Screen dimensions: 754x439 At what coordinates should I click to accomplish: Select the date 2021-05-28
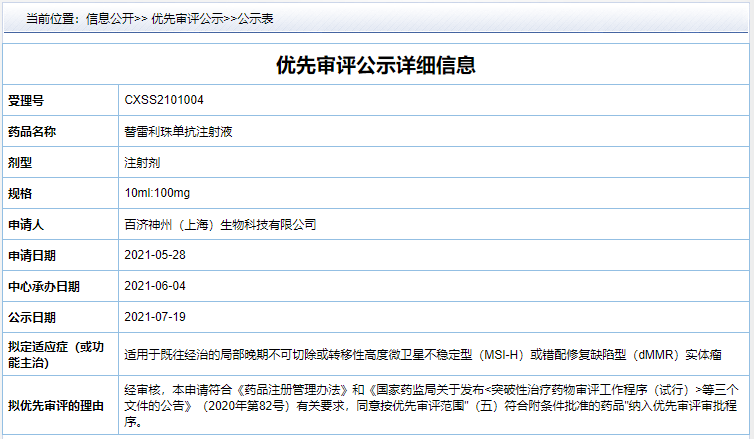point(155,255)
